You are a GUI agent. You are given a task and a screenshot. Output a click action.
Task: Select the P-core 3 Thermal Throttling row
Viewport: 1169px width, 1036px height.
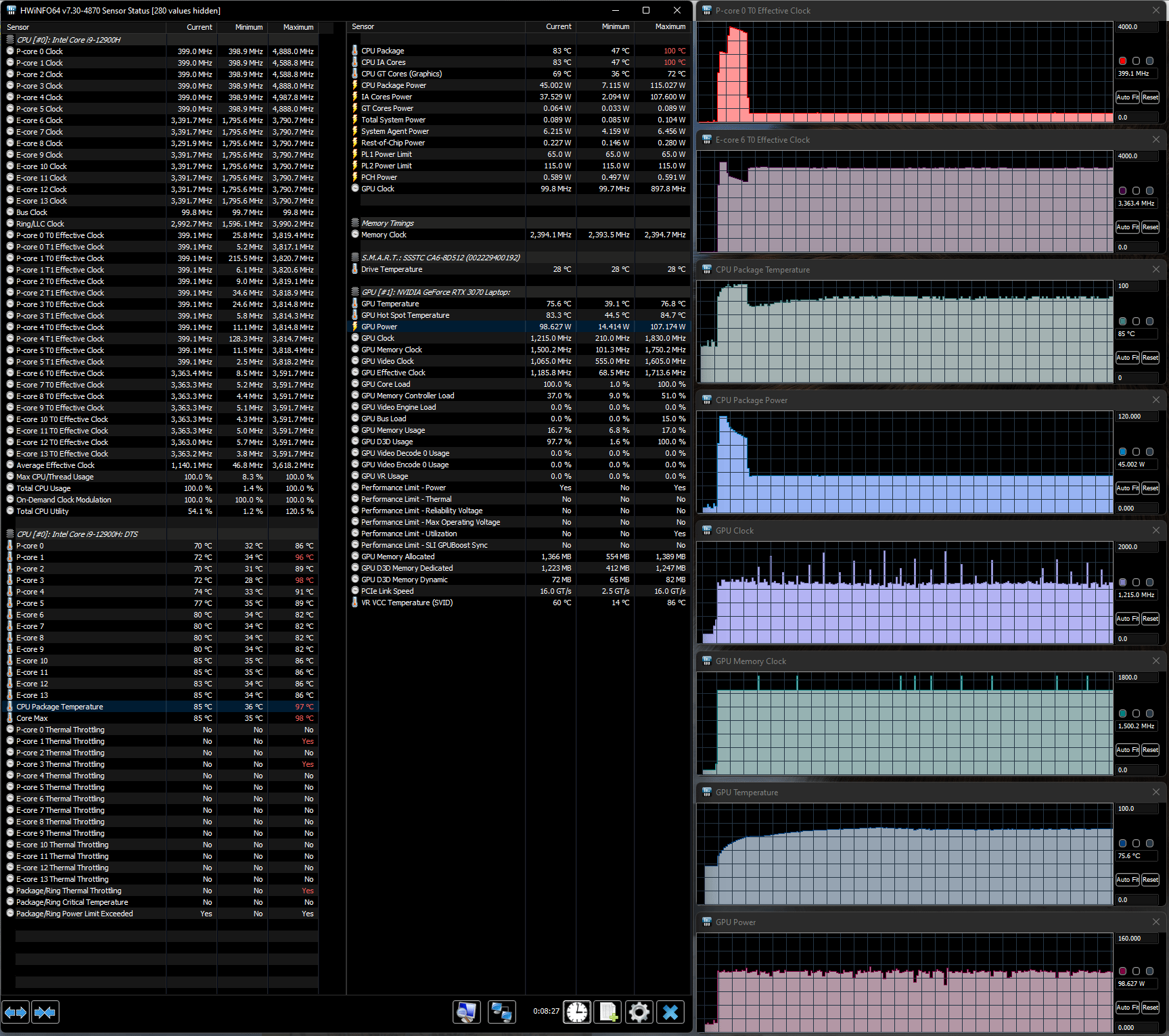[x=160, y=764]
